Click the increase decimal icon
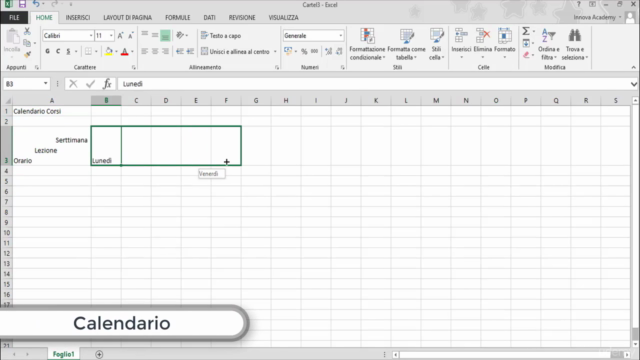640x360 pixels. tap(329, 51)
